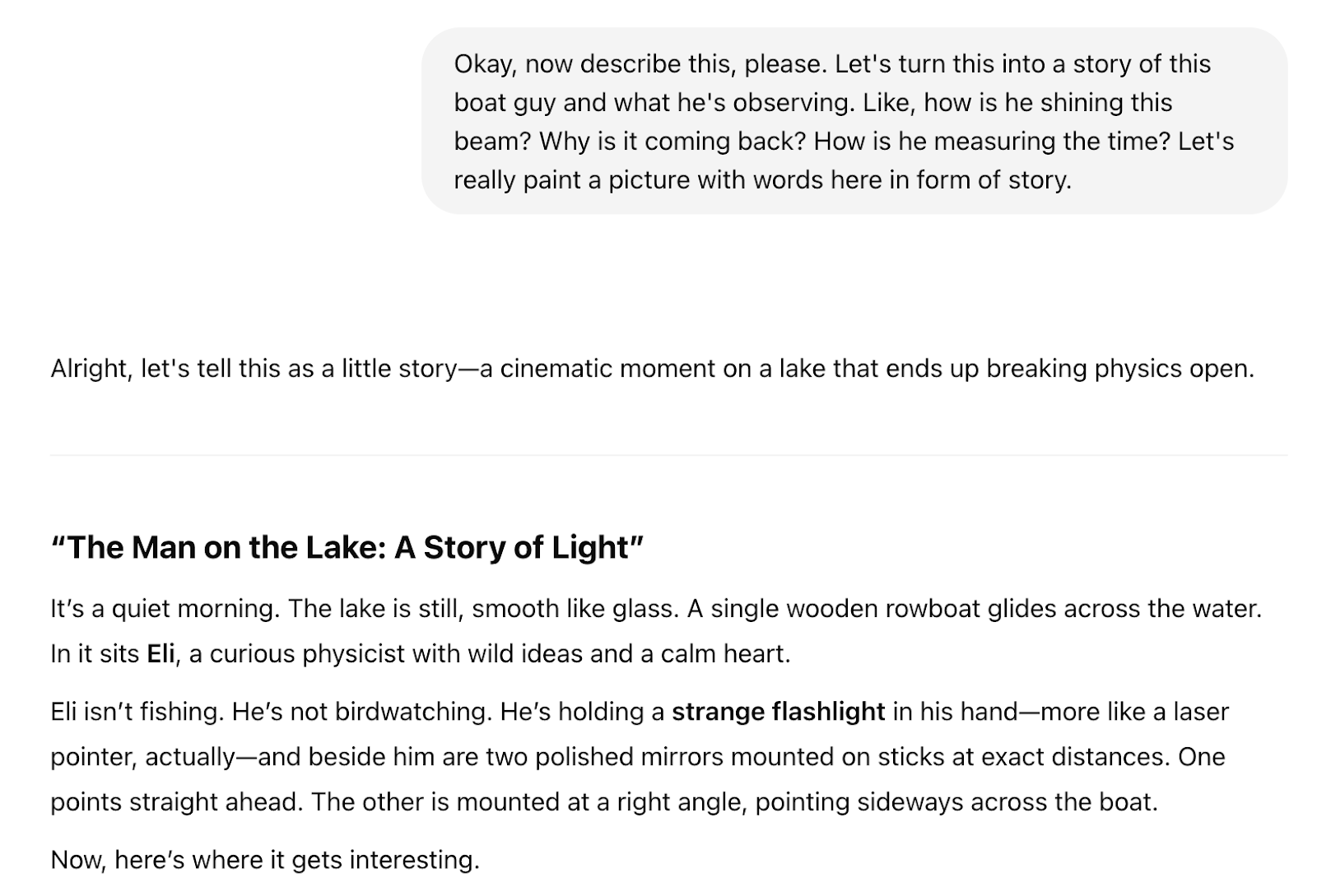The width and height of the screenshot is (1317, 896).
Task: Click "How is he measuring the time?"
Action: pyautogui.click(x=992, y=142)
